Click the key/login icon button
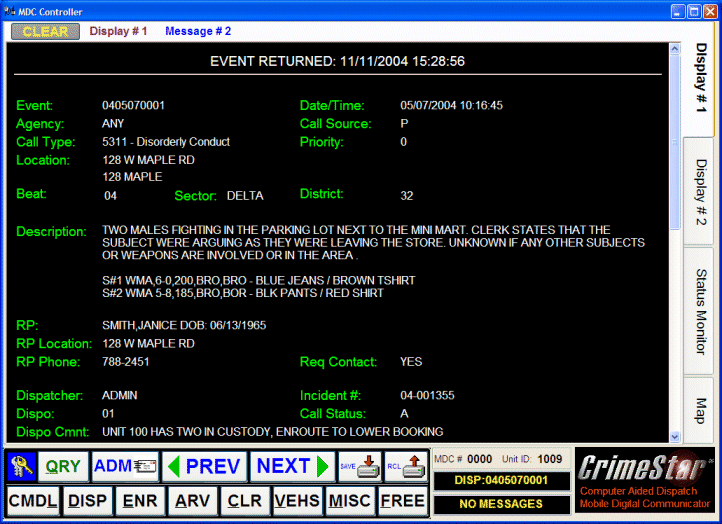Viewport: 722px width, 524px height. click(21, 467)
